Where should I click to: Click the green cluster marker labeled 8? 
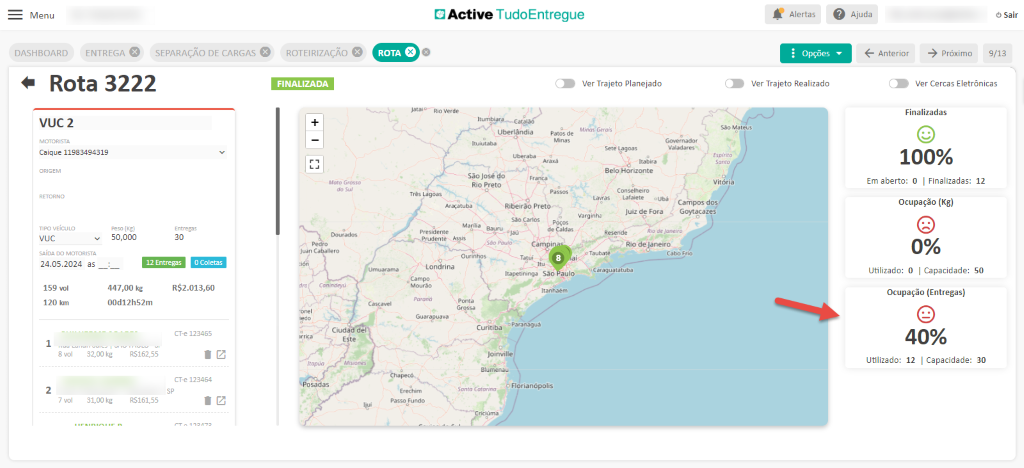(558, 258)
